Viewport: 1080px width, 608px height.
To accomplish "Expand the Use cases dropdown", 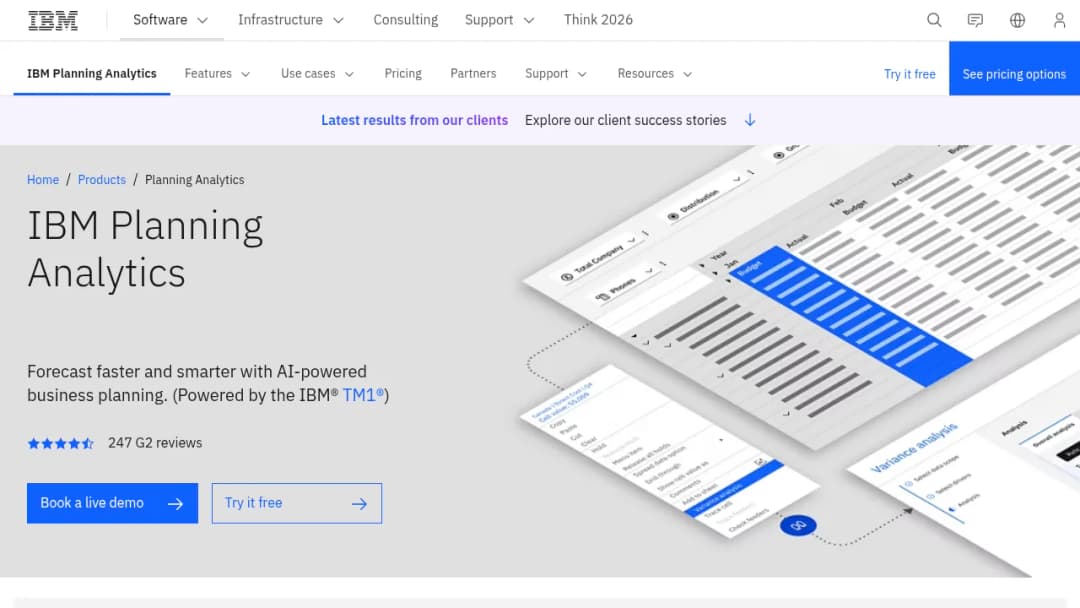I will pyautogui.click(x=317, y=74).
